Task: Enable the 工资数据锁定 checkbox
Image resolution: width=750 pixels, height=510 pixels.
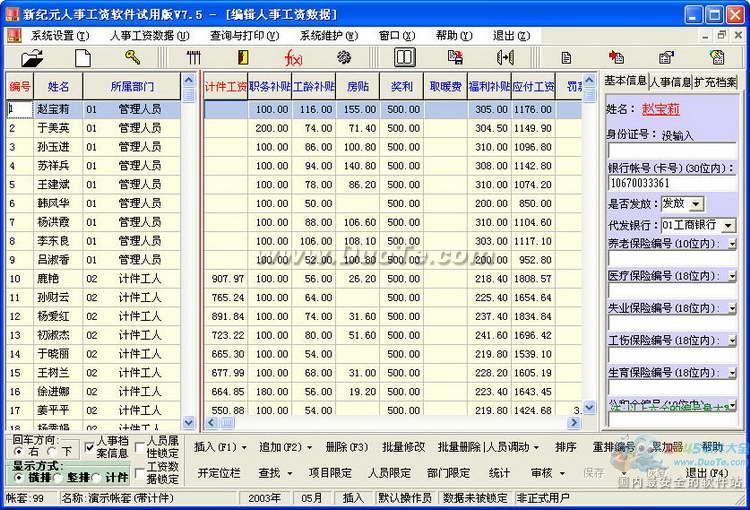Action: pos(140,474)
